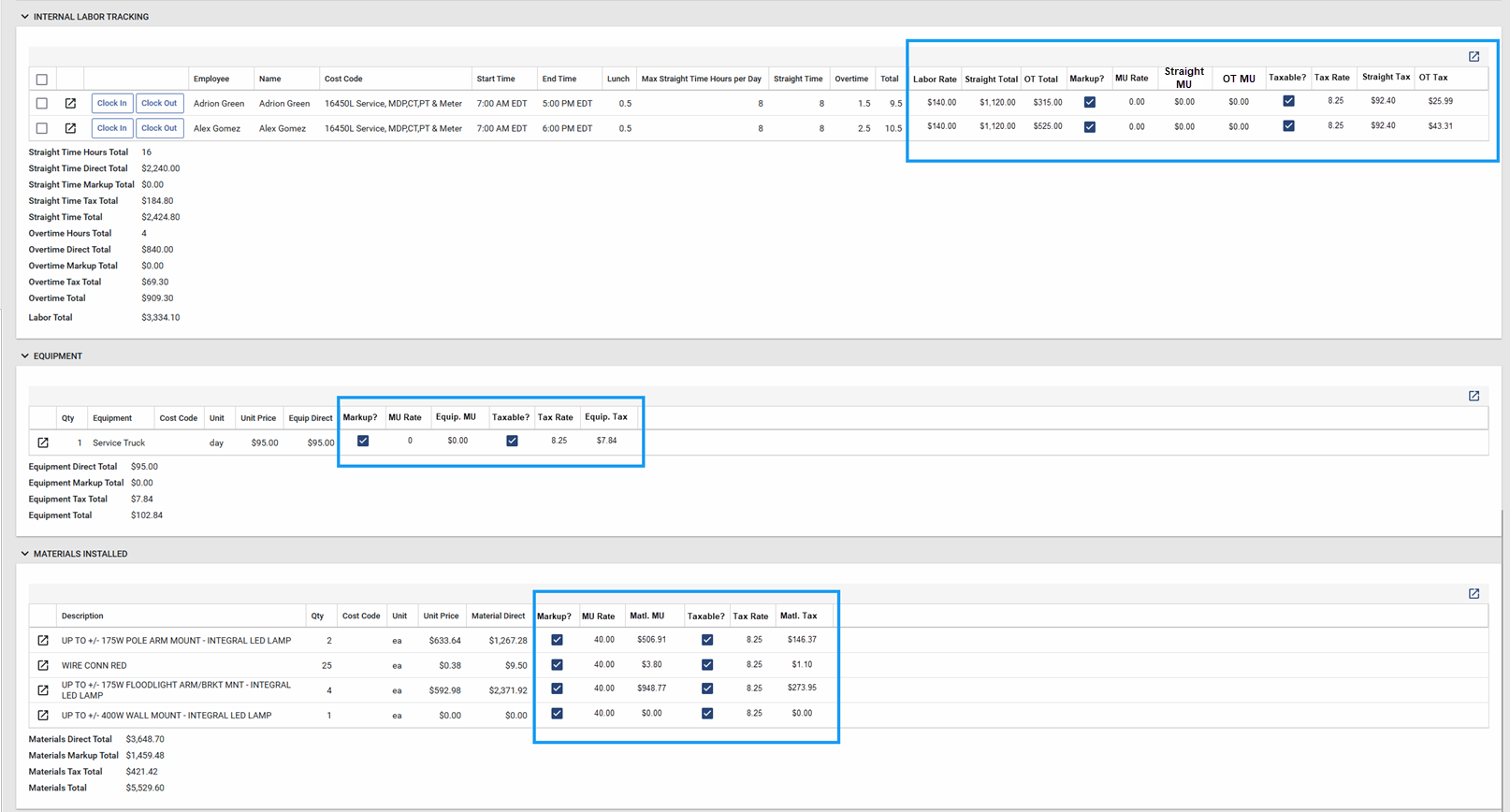Sort labor table by Employee column header
1510x812 pixels.
[x=211, y=80]
